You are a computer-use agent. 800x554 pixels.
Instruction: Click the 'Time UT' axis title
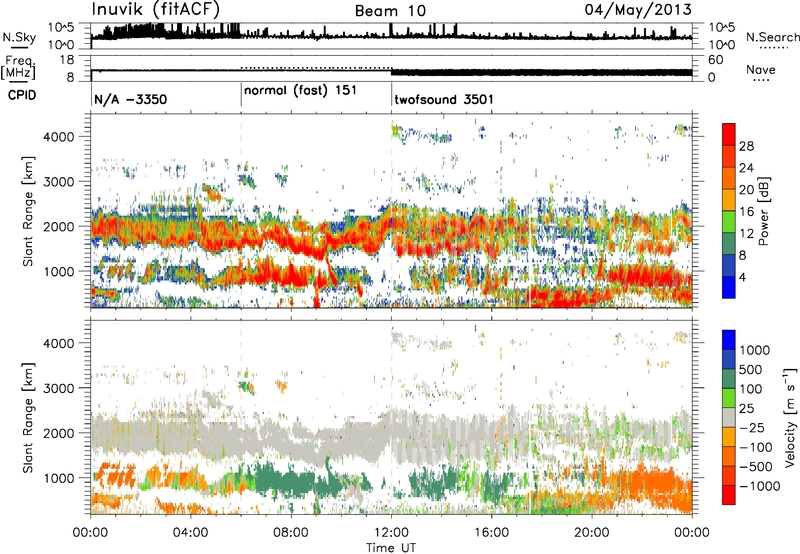[391, 548]
